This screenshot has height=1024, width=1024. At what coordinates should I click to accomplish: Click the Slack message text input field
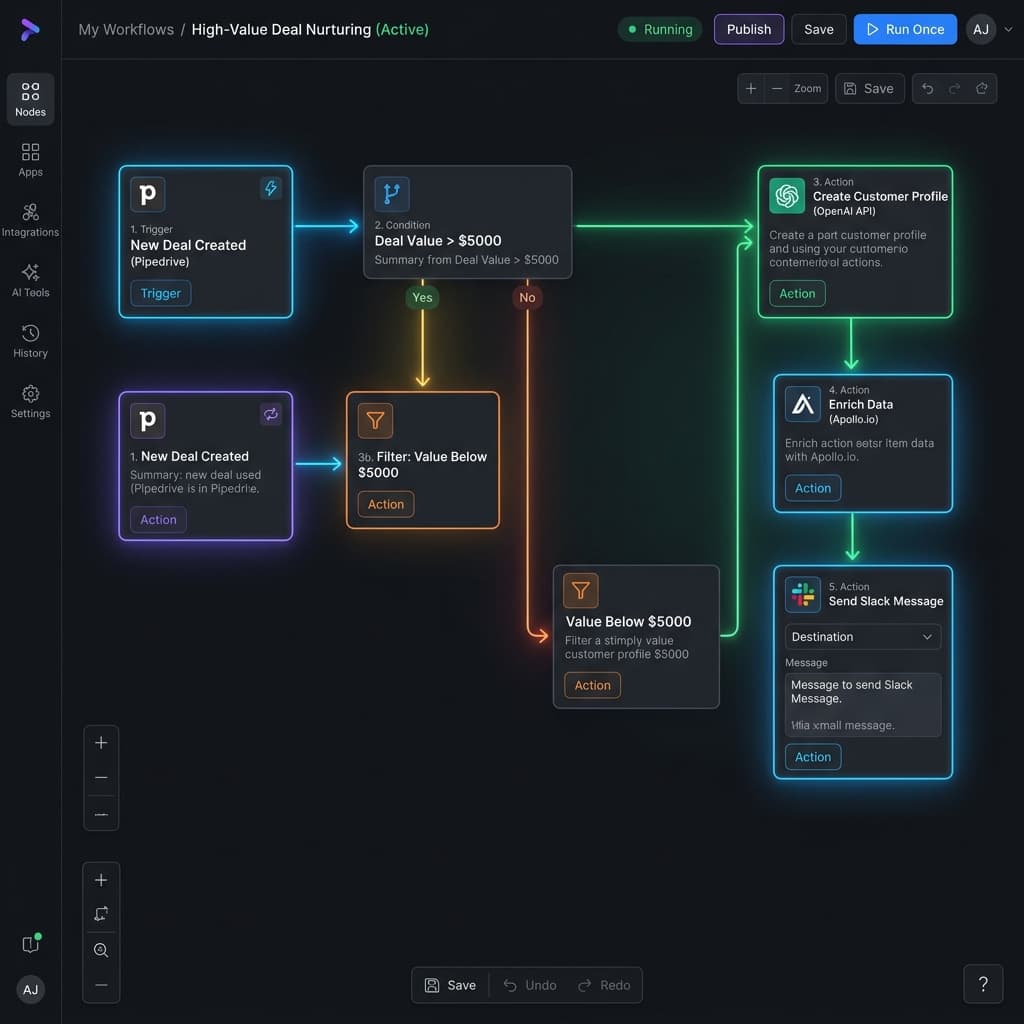coord(862,703)
